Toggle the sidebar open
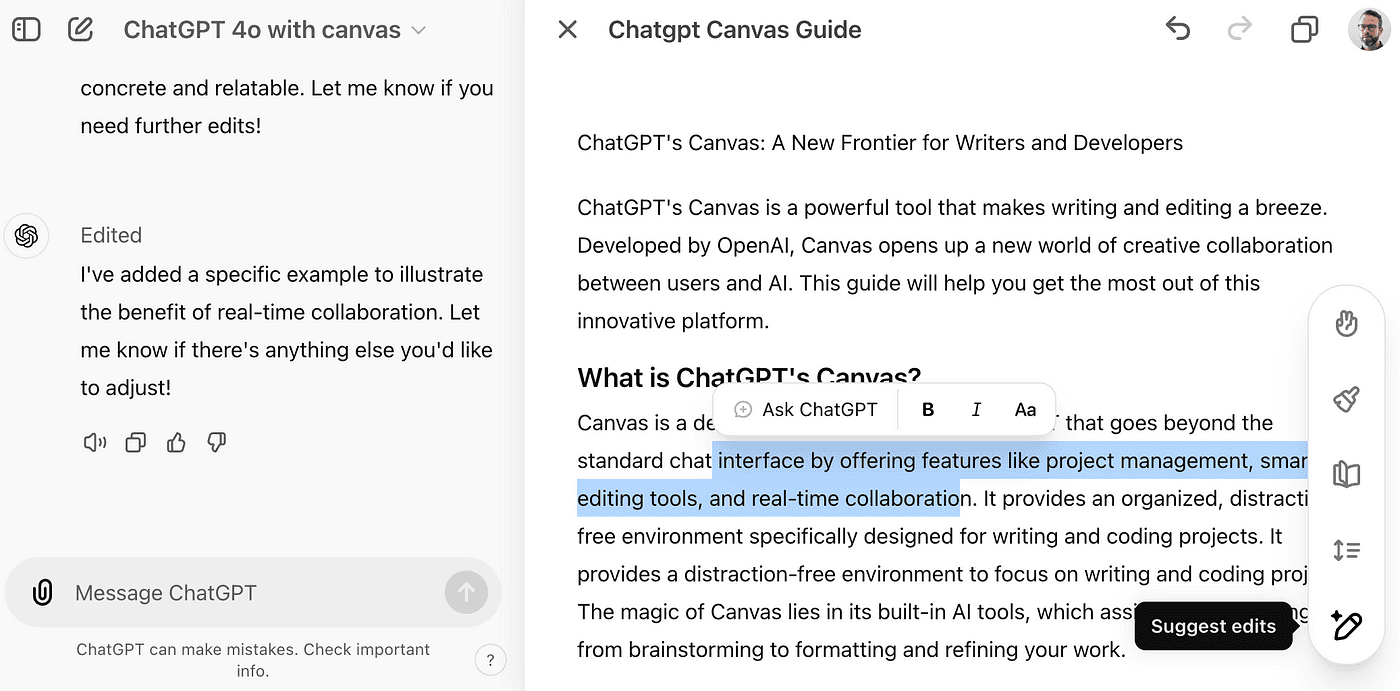The image size is (1400, 691). (x=26, y=29)
